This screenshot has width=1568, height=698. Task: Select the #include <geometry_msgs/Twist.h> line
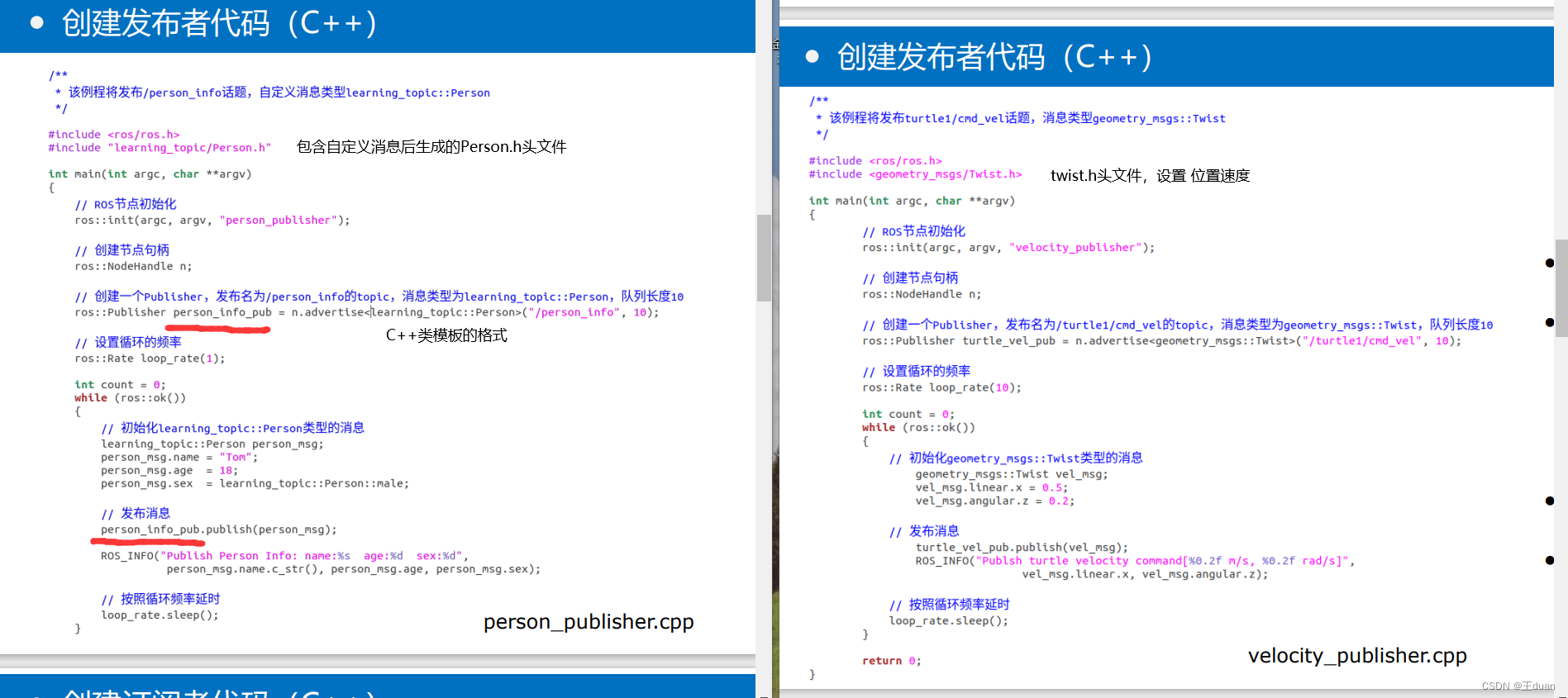pos(915,174)
